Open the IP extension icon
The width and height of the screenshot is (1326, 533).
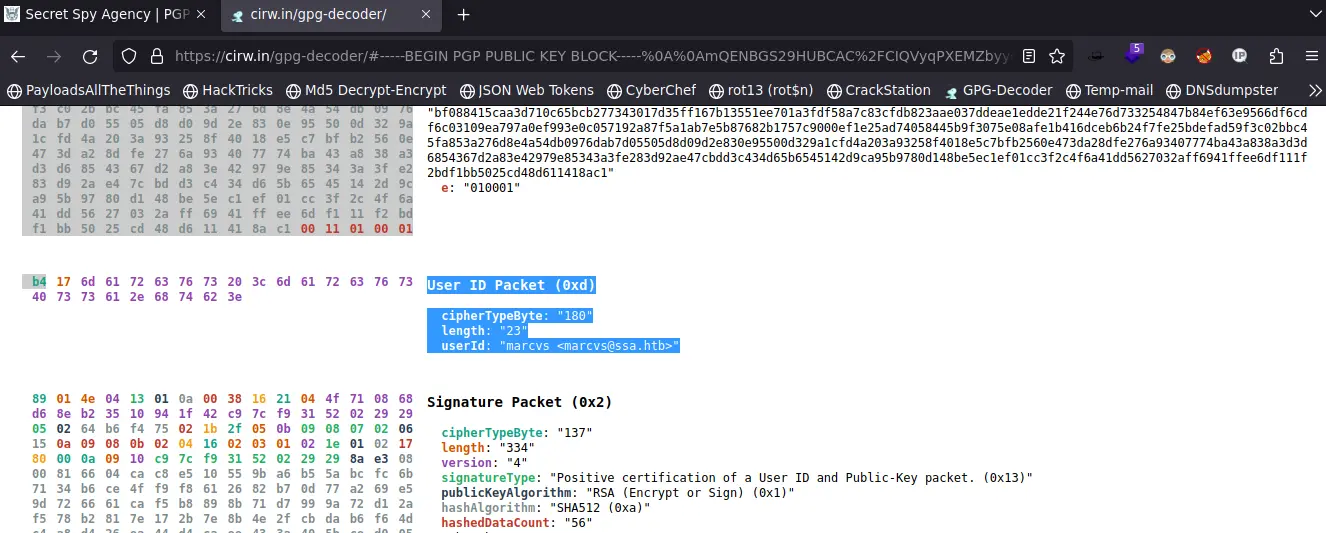pyautogui.click(x=1240, y=56)
